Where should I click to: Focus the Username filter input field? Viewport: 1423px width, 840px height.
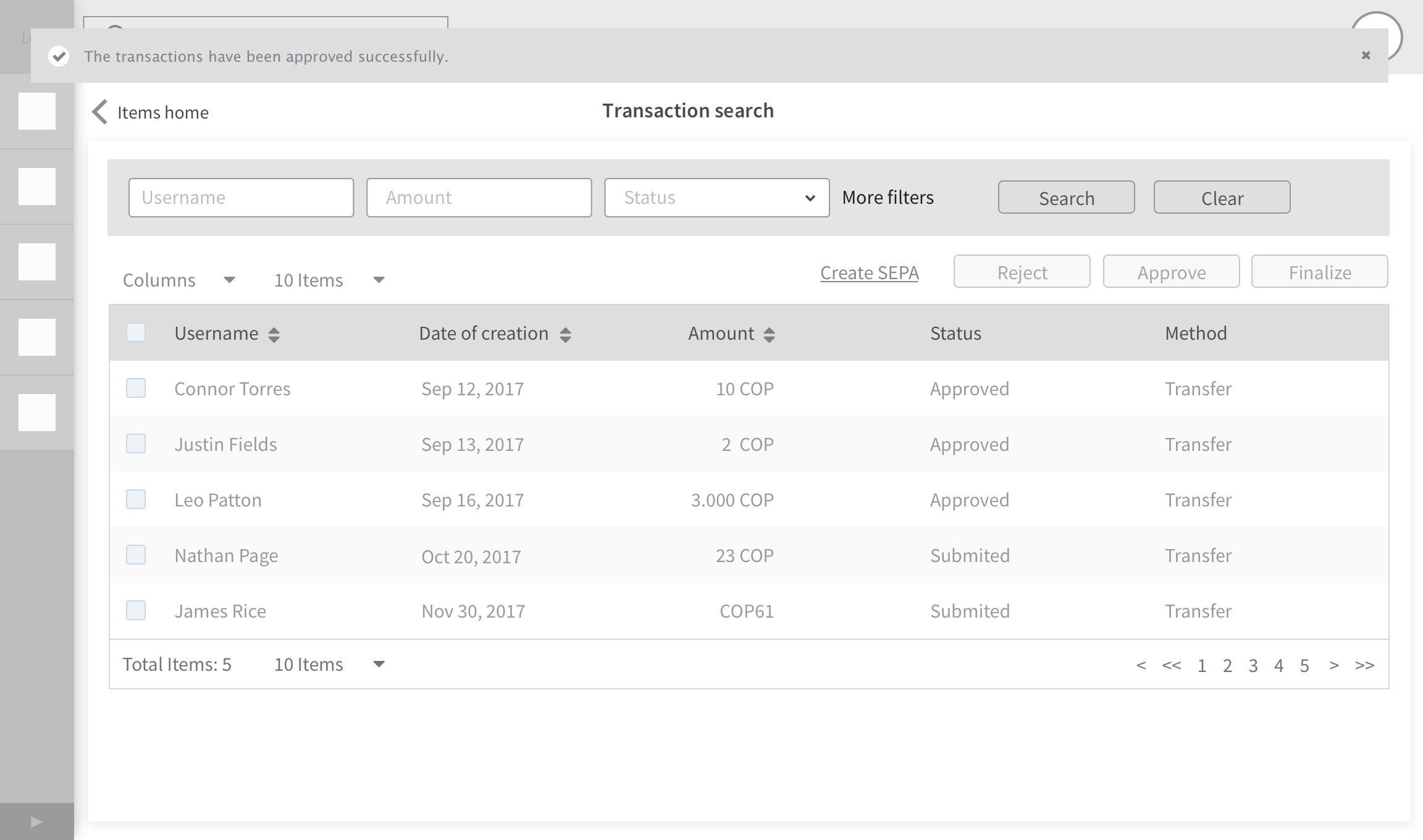point(241,198)
